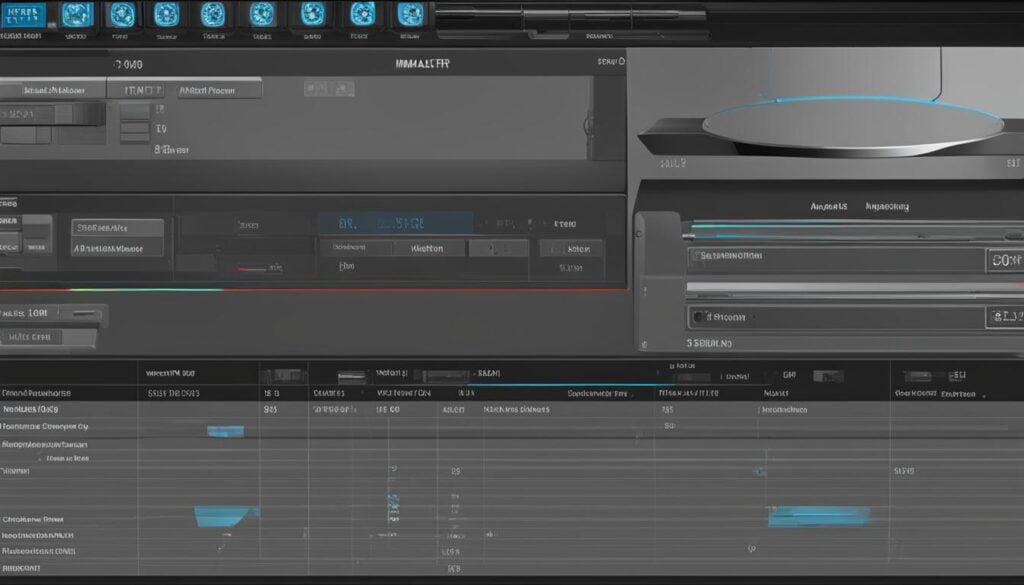
Task: Pick the seventh blue circular toolbar icon
Action: 314,14
